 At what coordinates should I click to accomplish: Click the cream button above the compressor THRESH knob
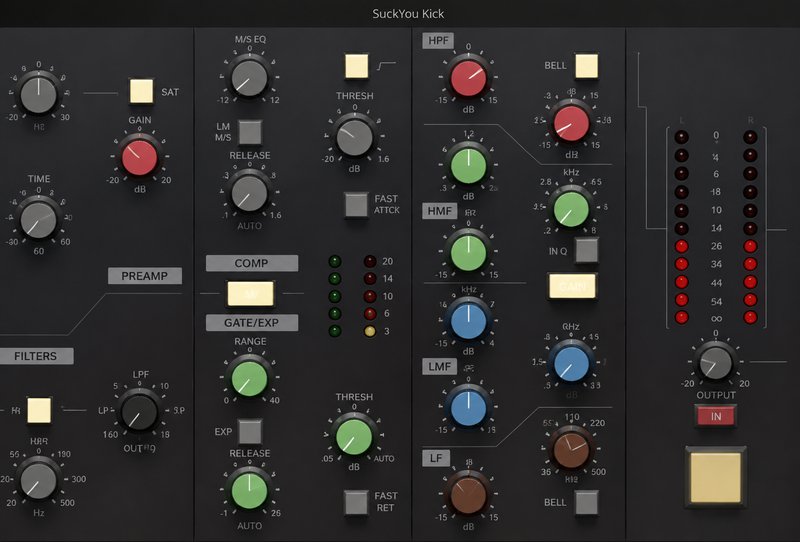[x=356, y=66]
